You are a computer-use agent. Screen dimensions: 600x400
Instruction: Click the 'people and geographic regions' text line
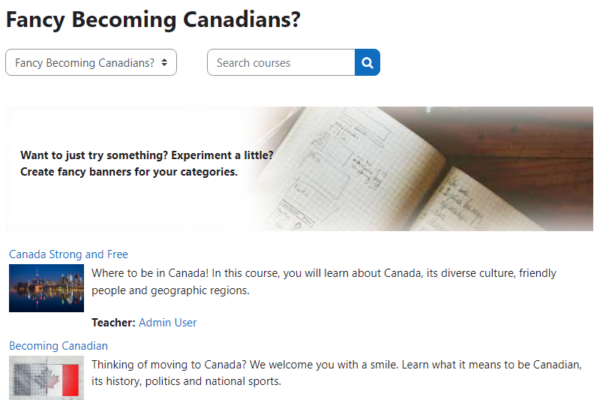click(x=170, y=291)
